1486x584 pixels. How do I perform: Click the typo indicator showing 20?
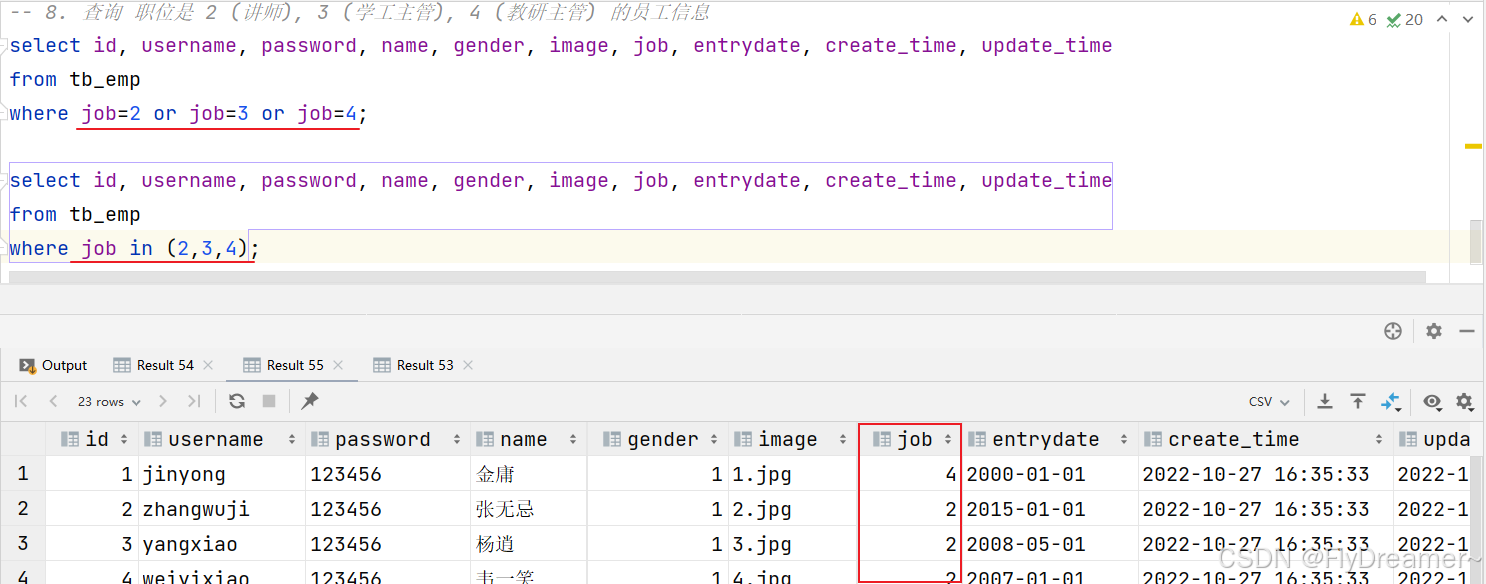point(1404,19)
